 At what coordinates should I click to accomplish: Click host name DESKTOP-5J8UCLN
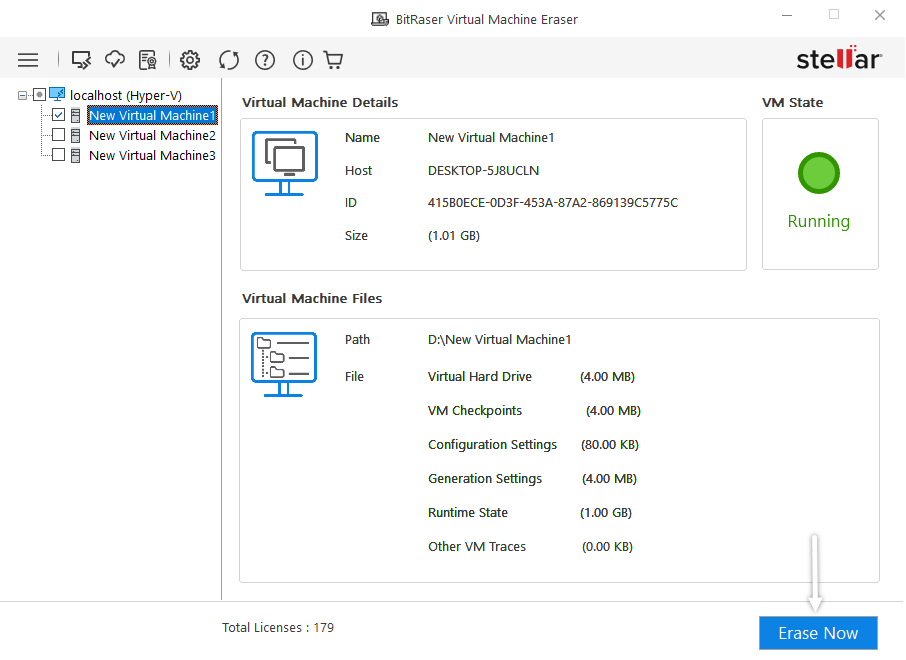click(484, 171)
